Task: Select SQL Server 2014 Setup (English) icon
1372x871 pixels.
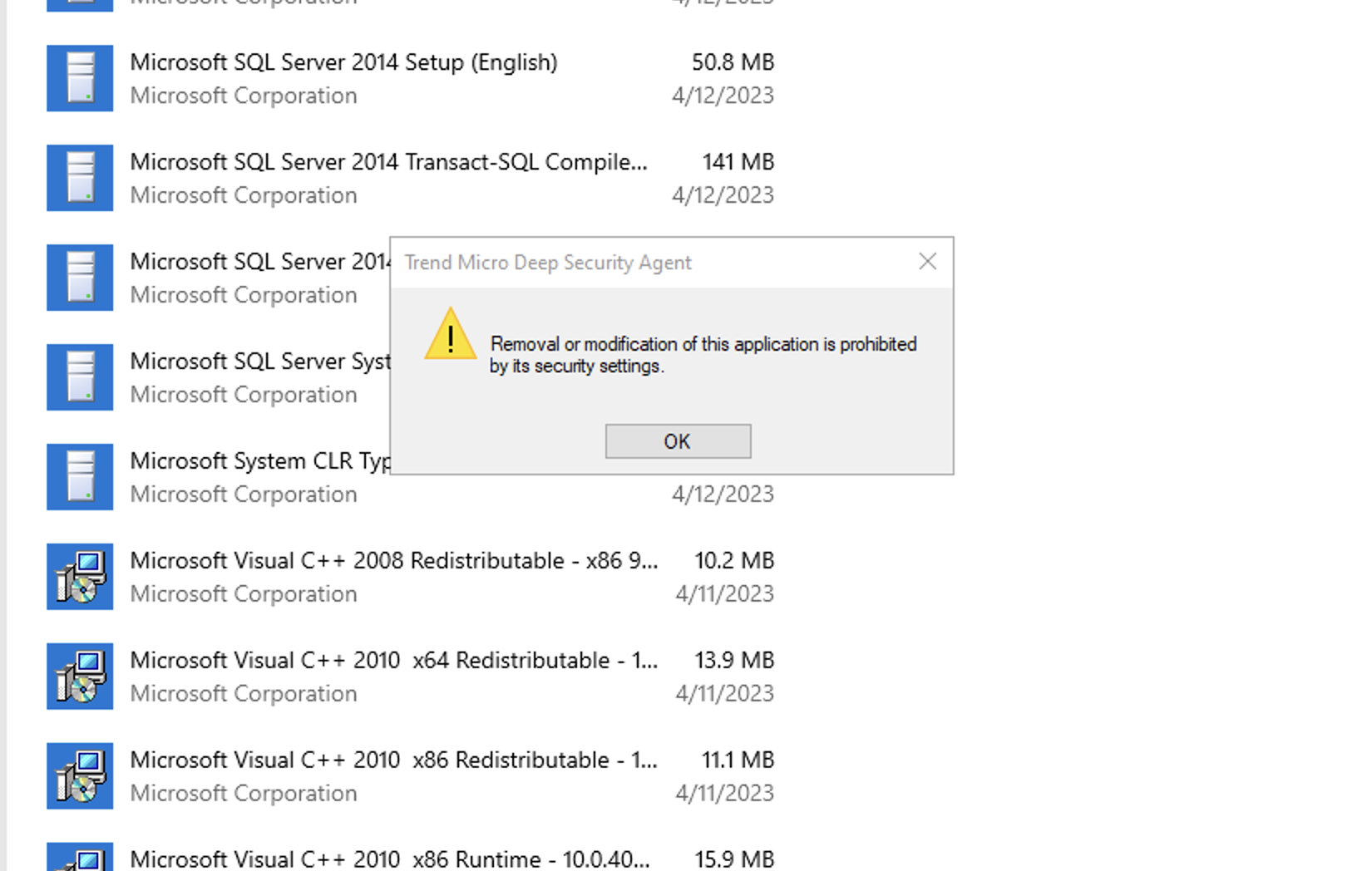Action: (80, 78)
